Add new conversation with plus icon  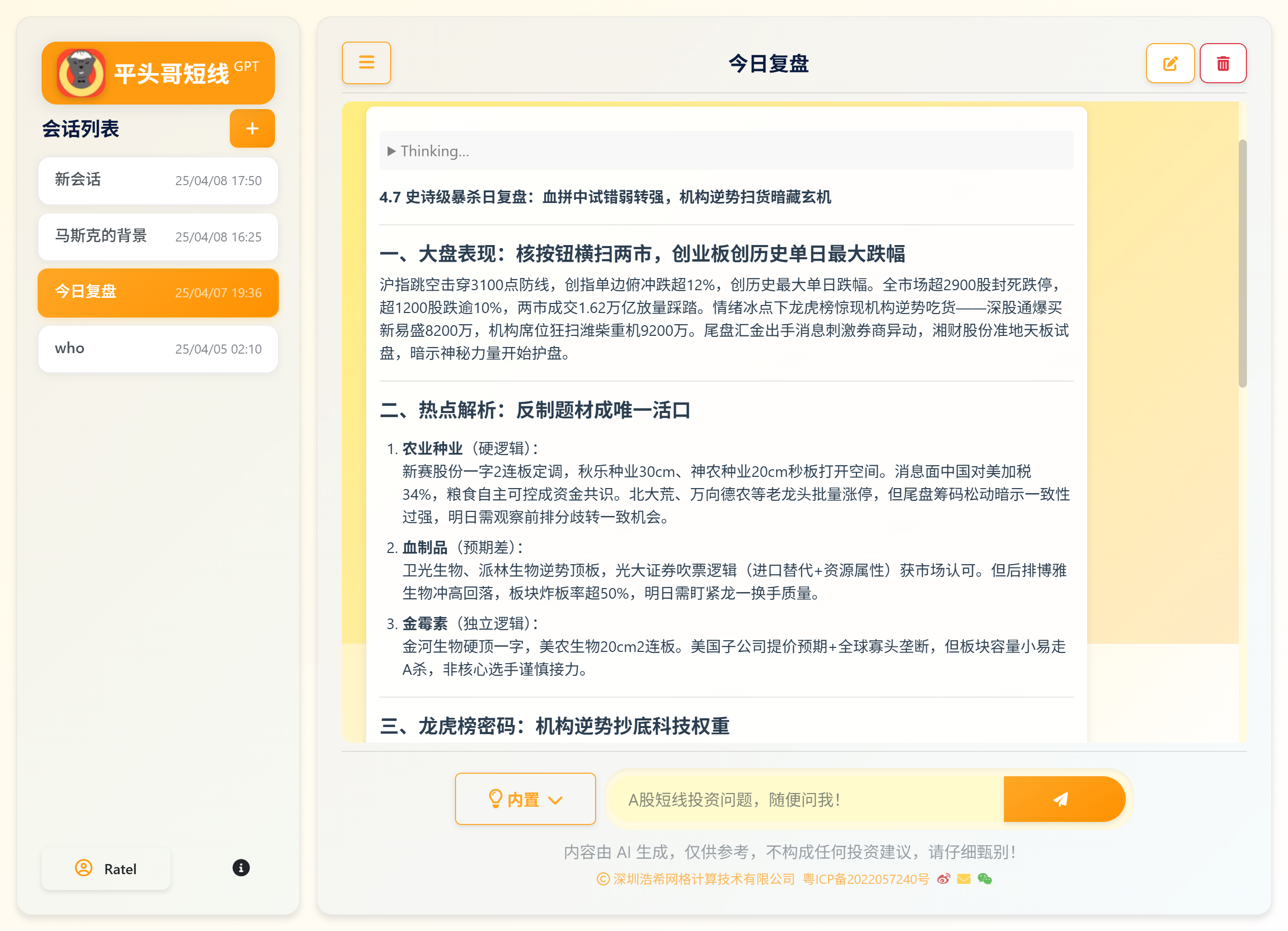252,128
